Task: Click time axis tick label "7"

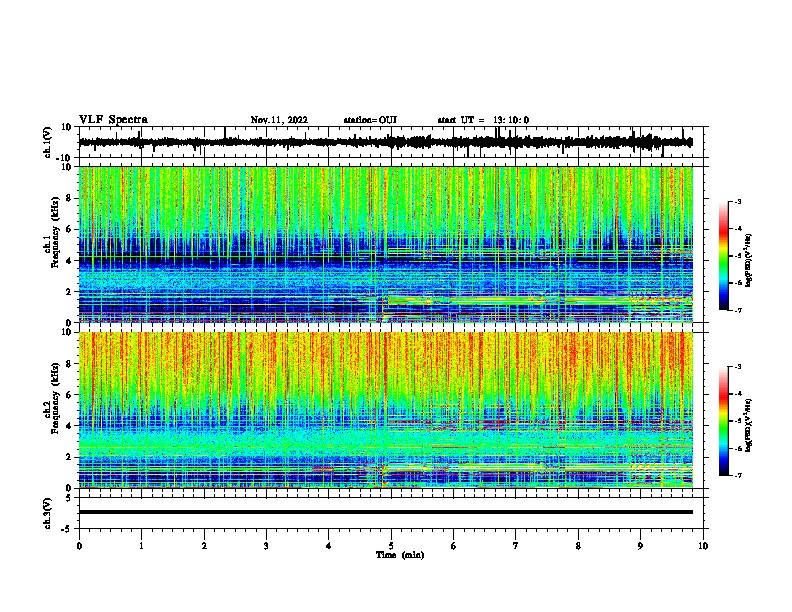Action: click(x=516, y=546)
